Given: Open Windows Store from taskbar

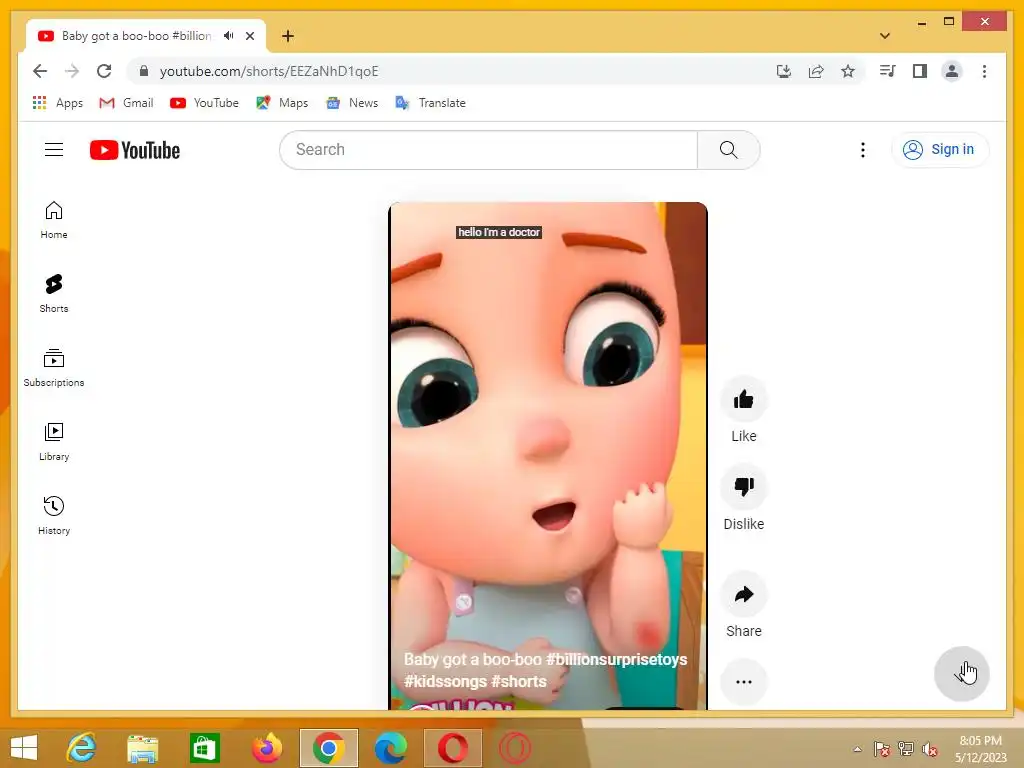Looking at the screenshot, I should [204, 748].
